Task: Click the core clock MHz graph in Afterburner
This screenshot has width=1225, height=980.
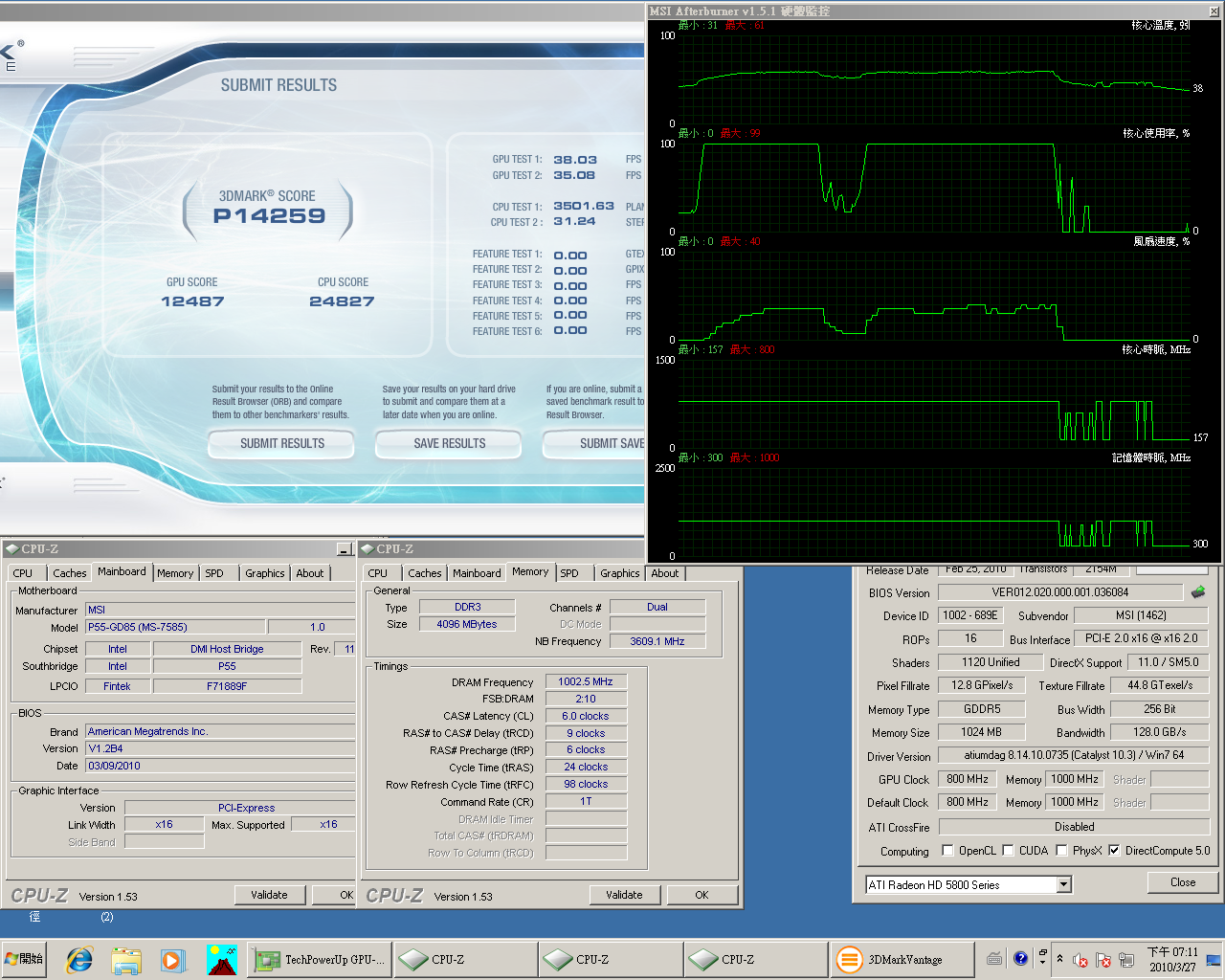Action: [933, 402]
